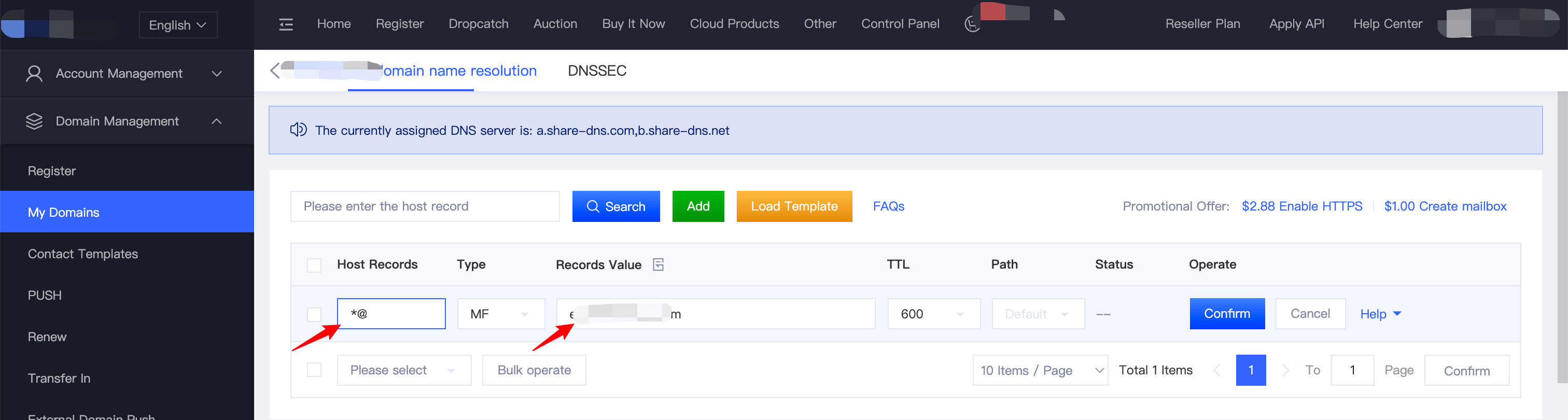The height and width of the screenshot is (420, 1568).
Task: Click the blue Confirm button in the record row
Action: click(x=1227, y=314)
